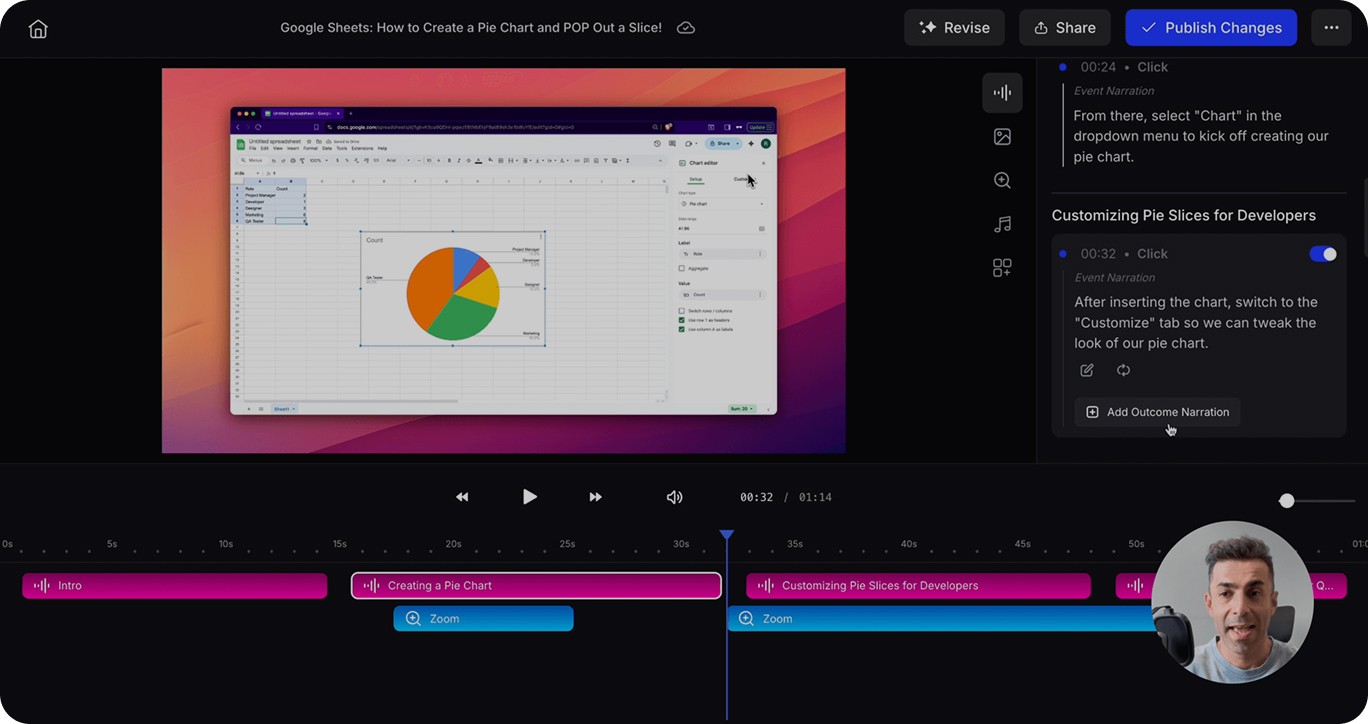The height and width of the screenshot is (724, 1368).
Task: Adjust the timeline zoom slider handle
Action: [x=1287, y=500]
